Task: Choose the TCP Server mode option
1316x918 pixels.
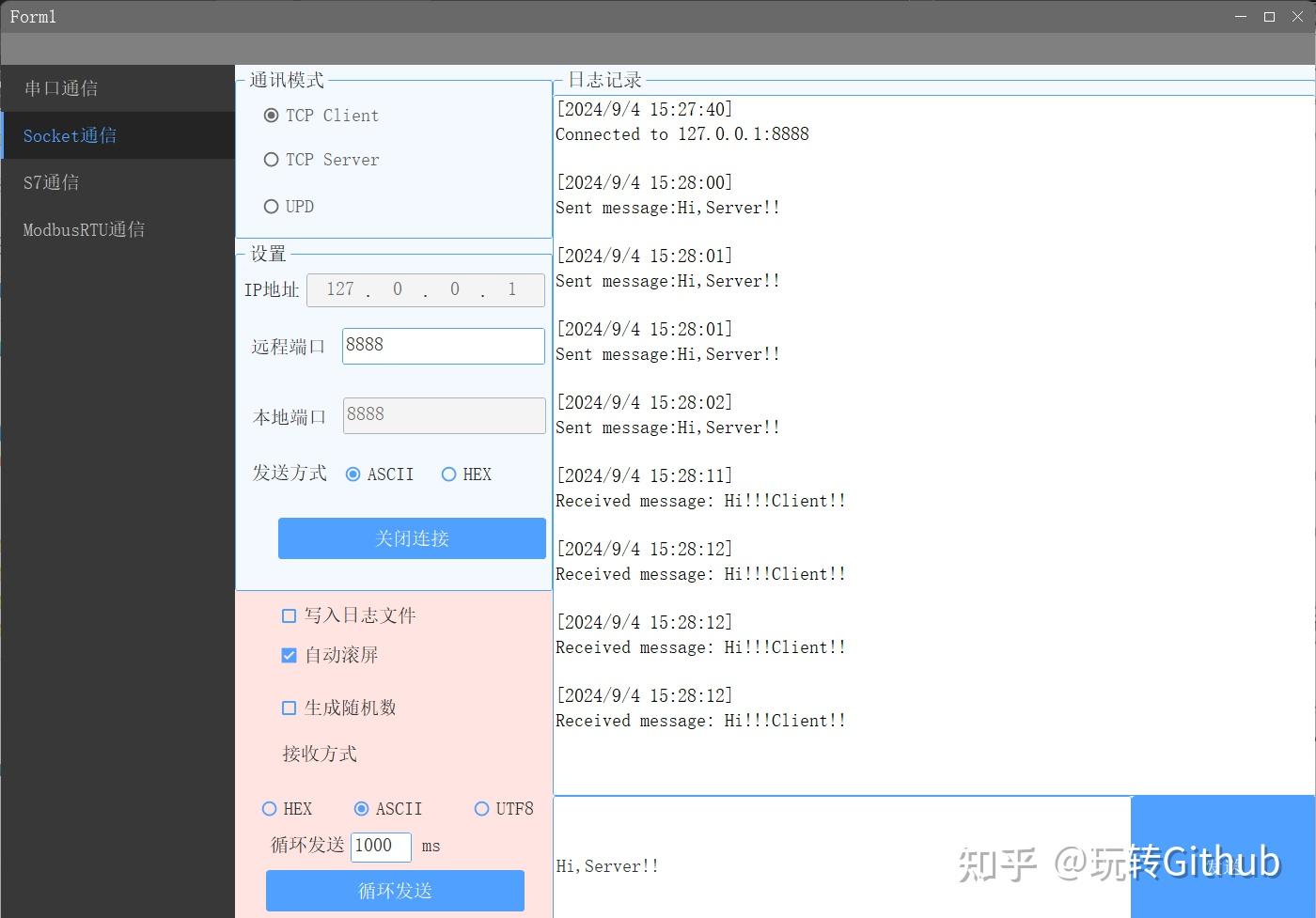Action: pos(321,160)
